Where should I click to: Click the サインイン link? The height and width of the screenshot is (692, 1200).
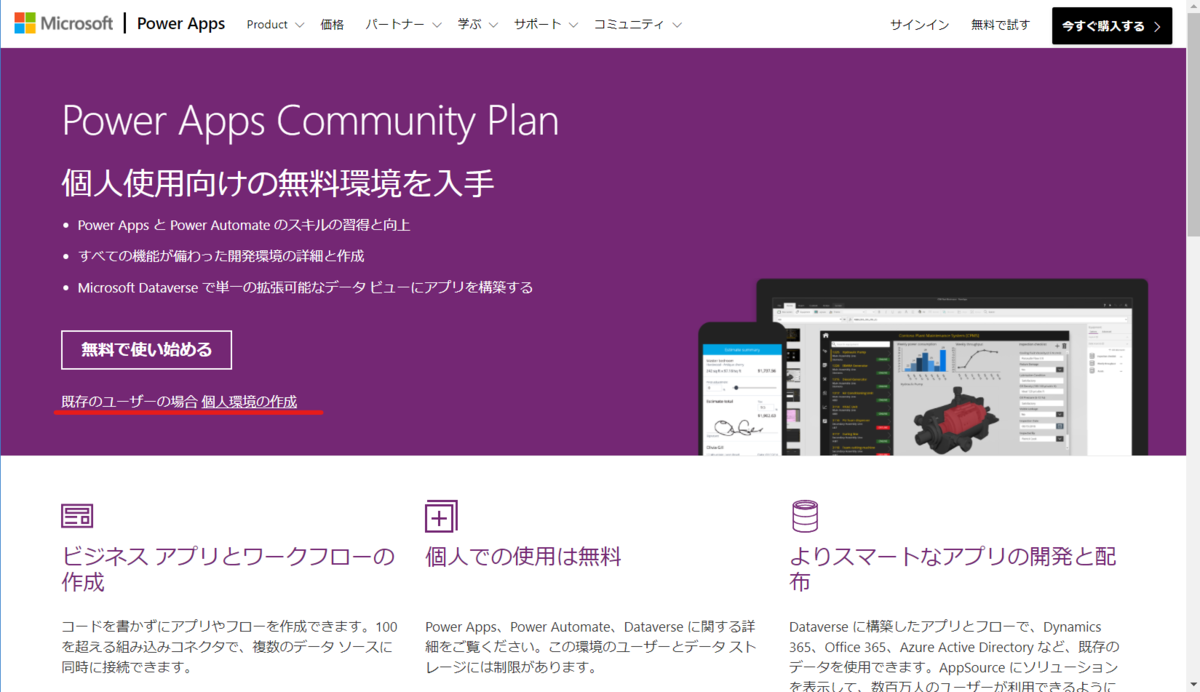click(919, 25)
